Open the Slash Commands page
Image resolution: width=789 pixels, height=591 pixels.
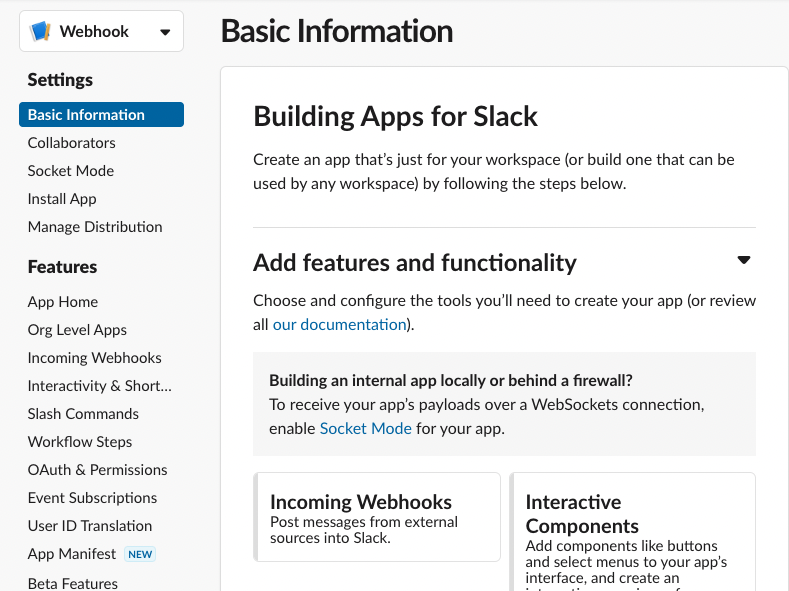pyautogui.click(x=83, y=414)
